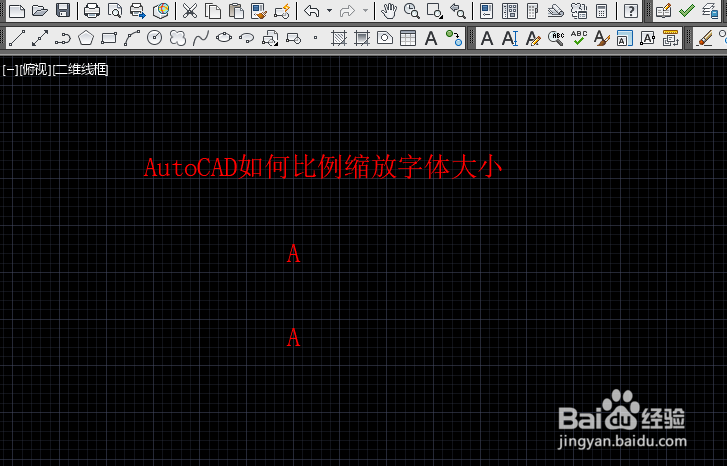Open 3D Print globe icon

161,10
